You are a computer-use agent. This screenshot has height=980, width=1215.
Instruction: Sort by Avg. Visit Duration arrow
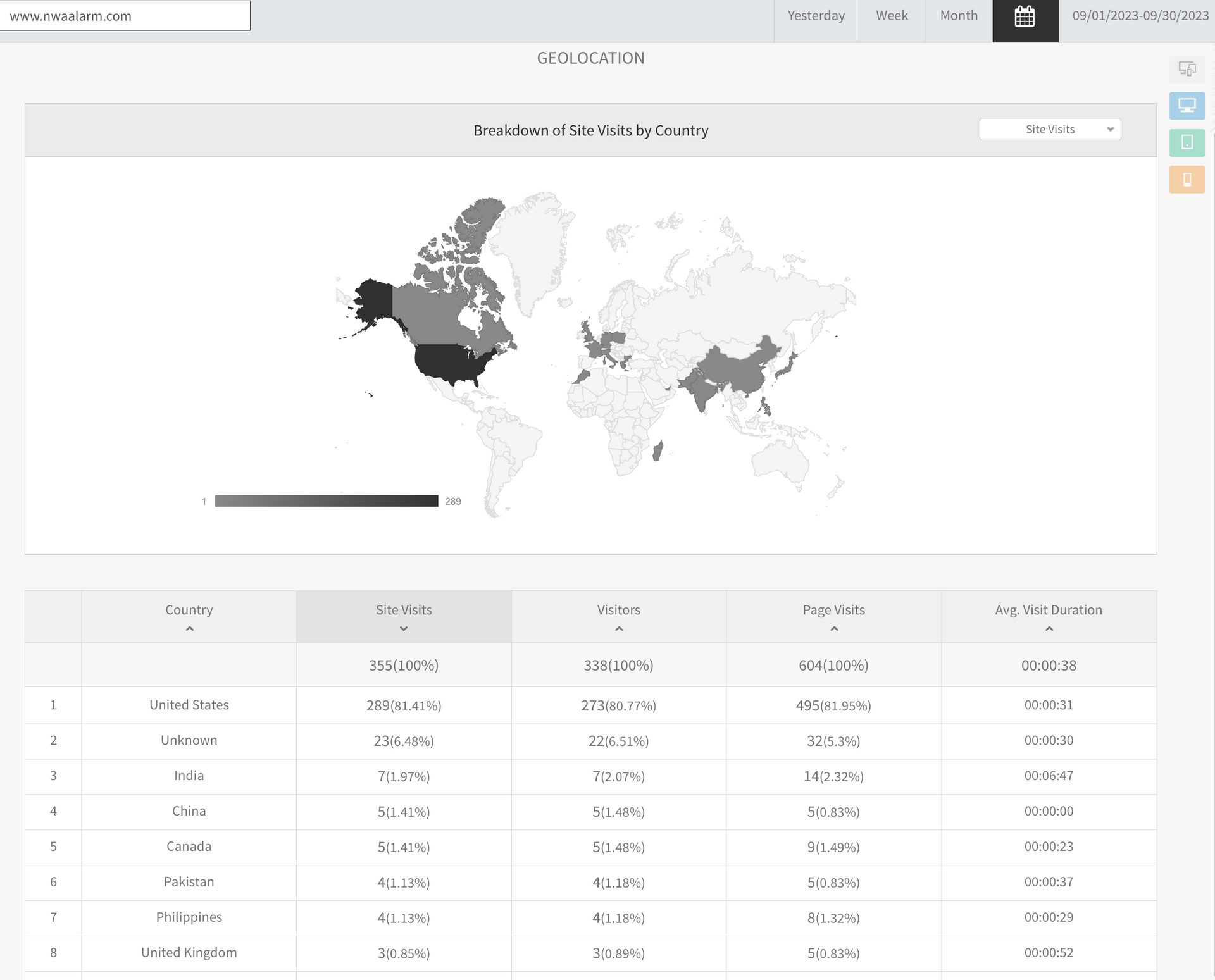point(1049,629)
